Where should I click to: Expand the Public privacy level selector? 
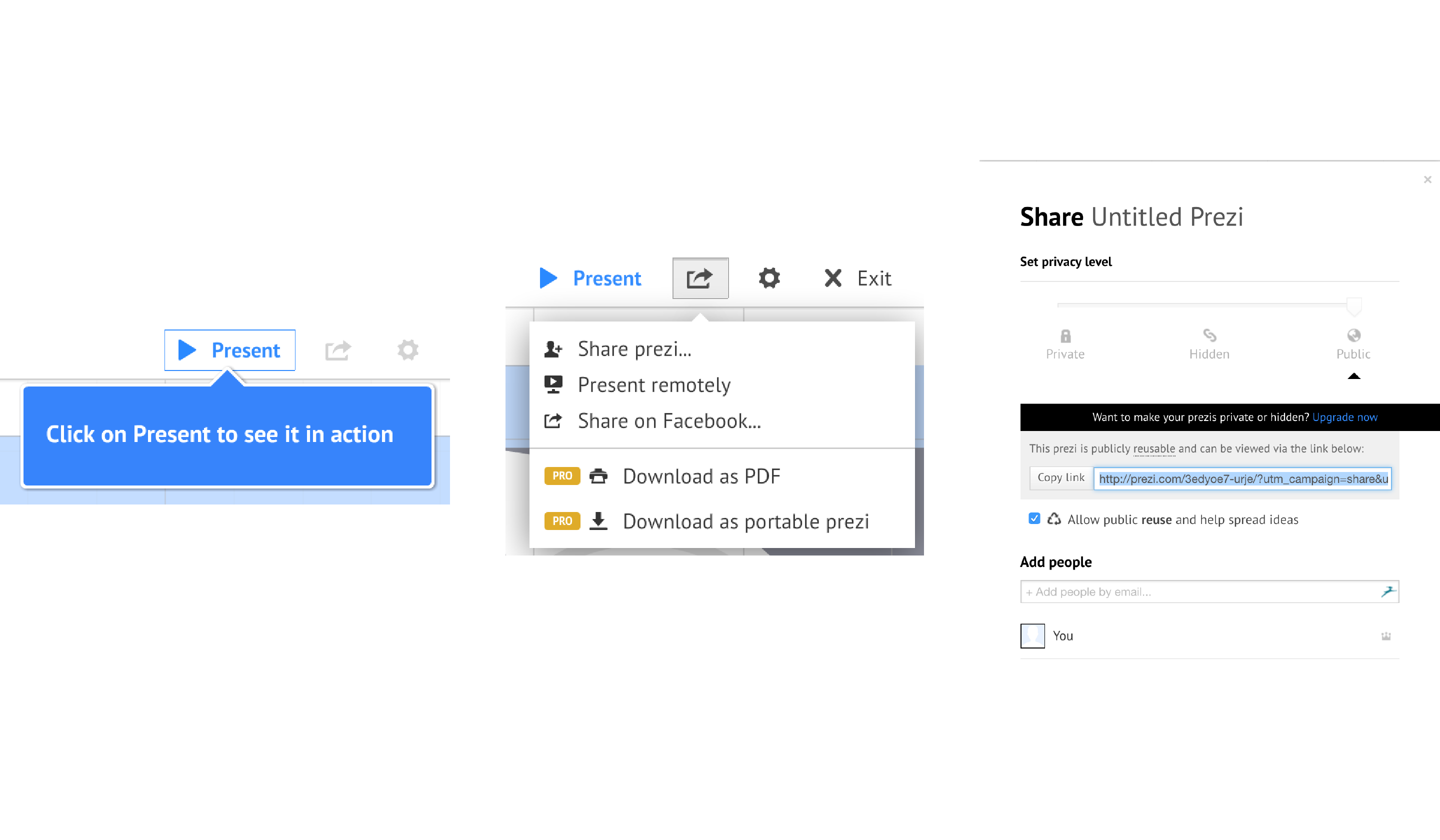coord(1354,344)
